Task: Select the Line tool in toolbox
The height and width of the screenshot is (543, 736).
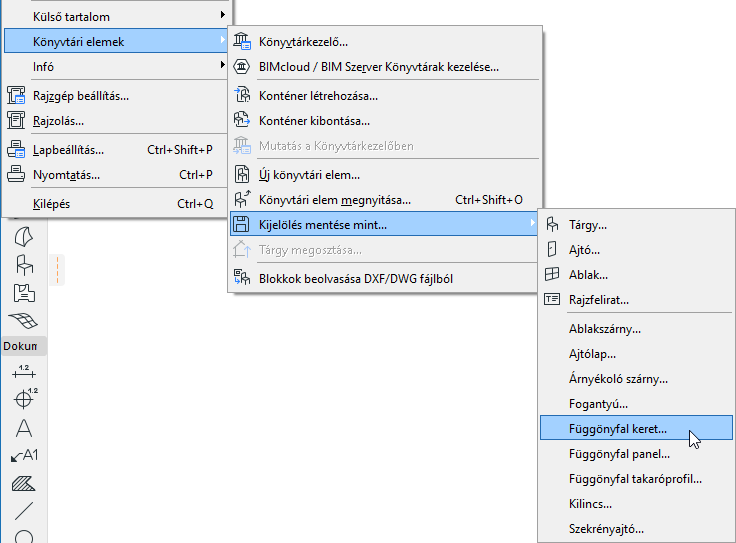Action: coord(24,511)
